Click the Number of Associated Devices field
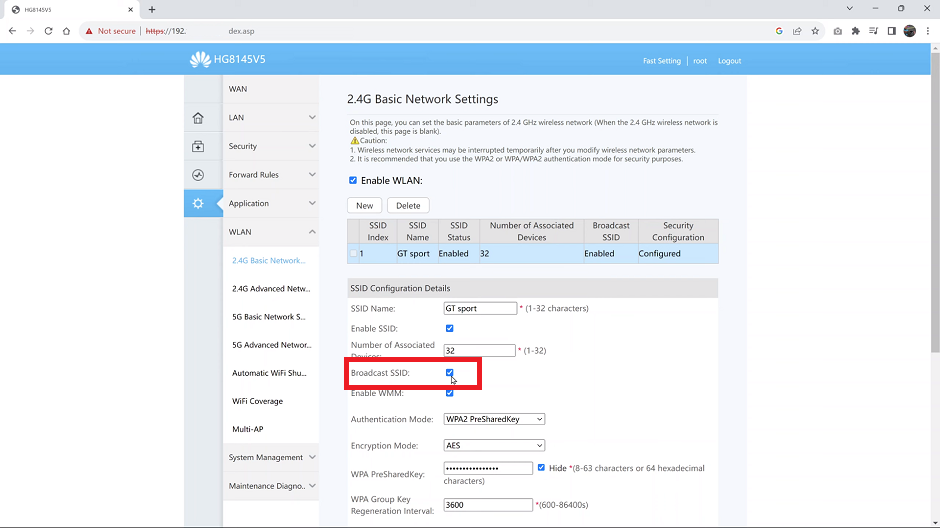The image size is (940, 528). 480,351
